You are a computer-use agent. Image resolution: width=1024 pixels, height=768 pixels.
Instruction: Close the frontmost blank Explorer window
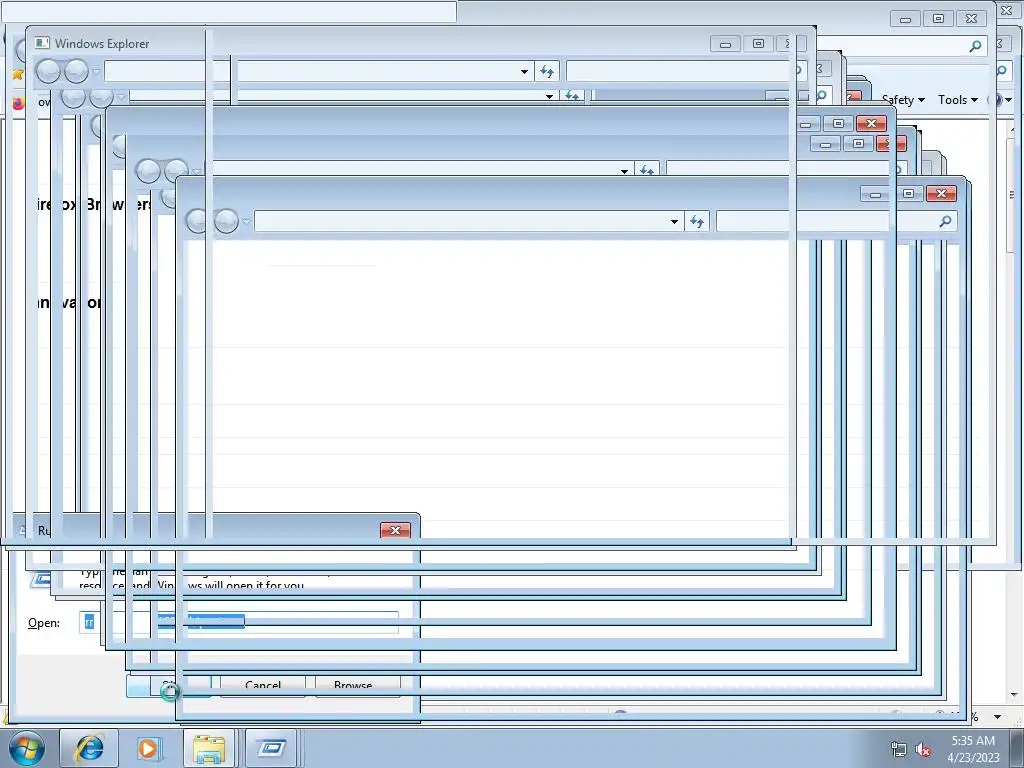[x=941, y=193]
